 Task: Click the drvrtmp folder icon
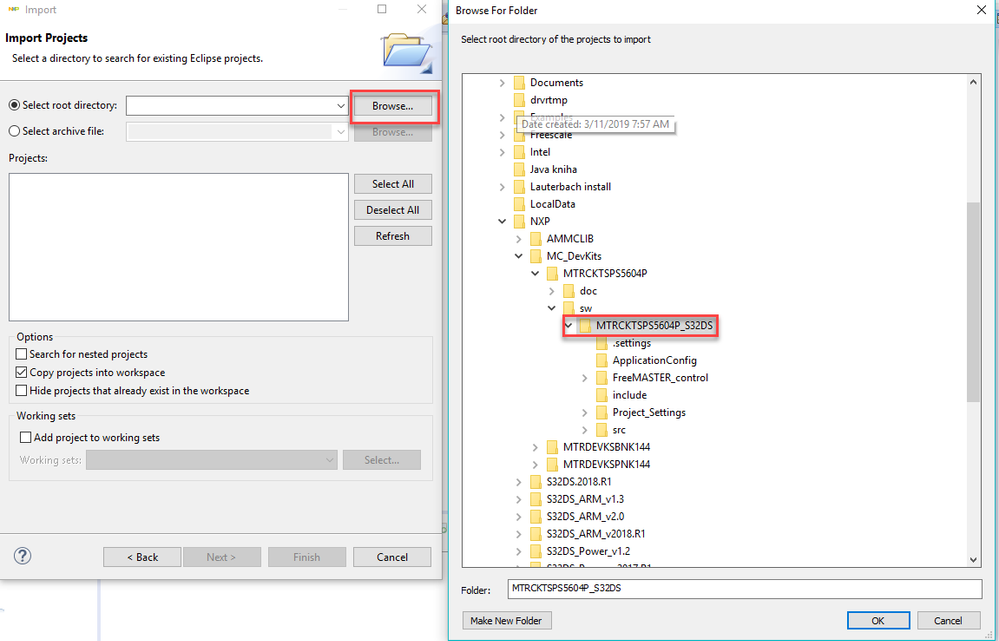click(519, 100)
